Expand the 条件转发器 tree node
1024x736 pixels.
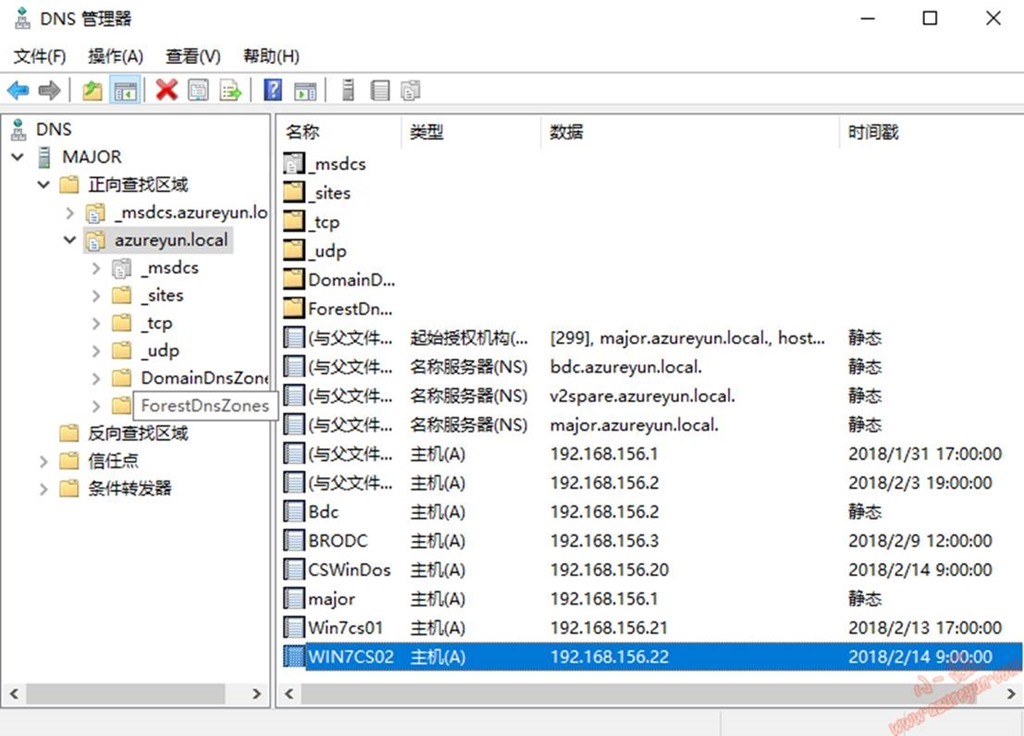coord(44,488)
